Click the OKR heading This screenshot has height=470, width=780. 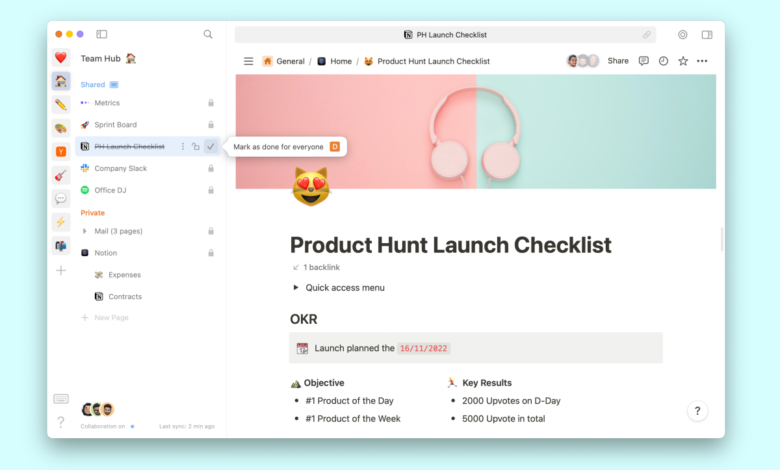(x=303, y=319)
